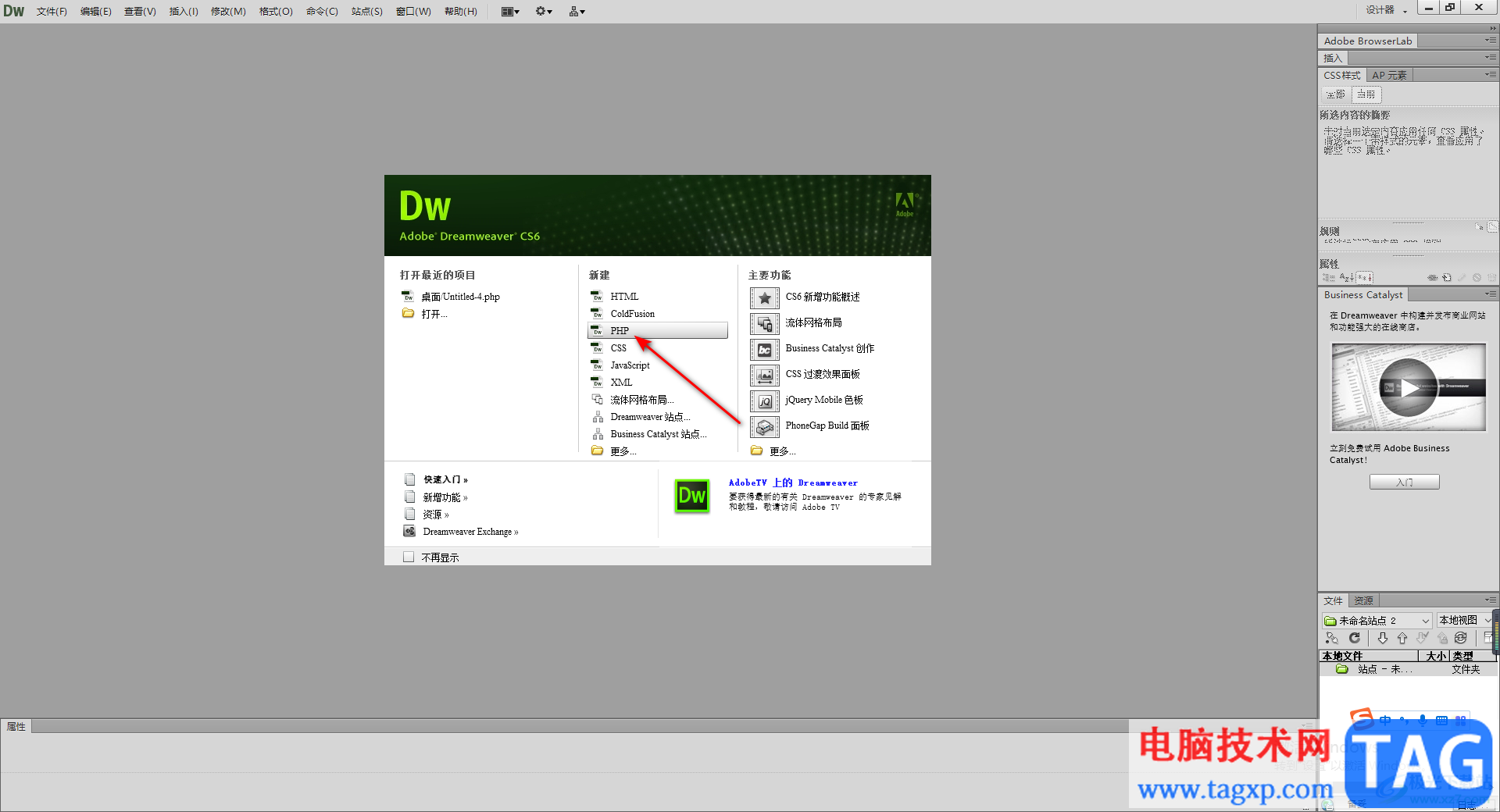
Task: Create a new PHP document
Action: click(x=657, y=330)
